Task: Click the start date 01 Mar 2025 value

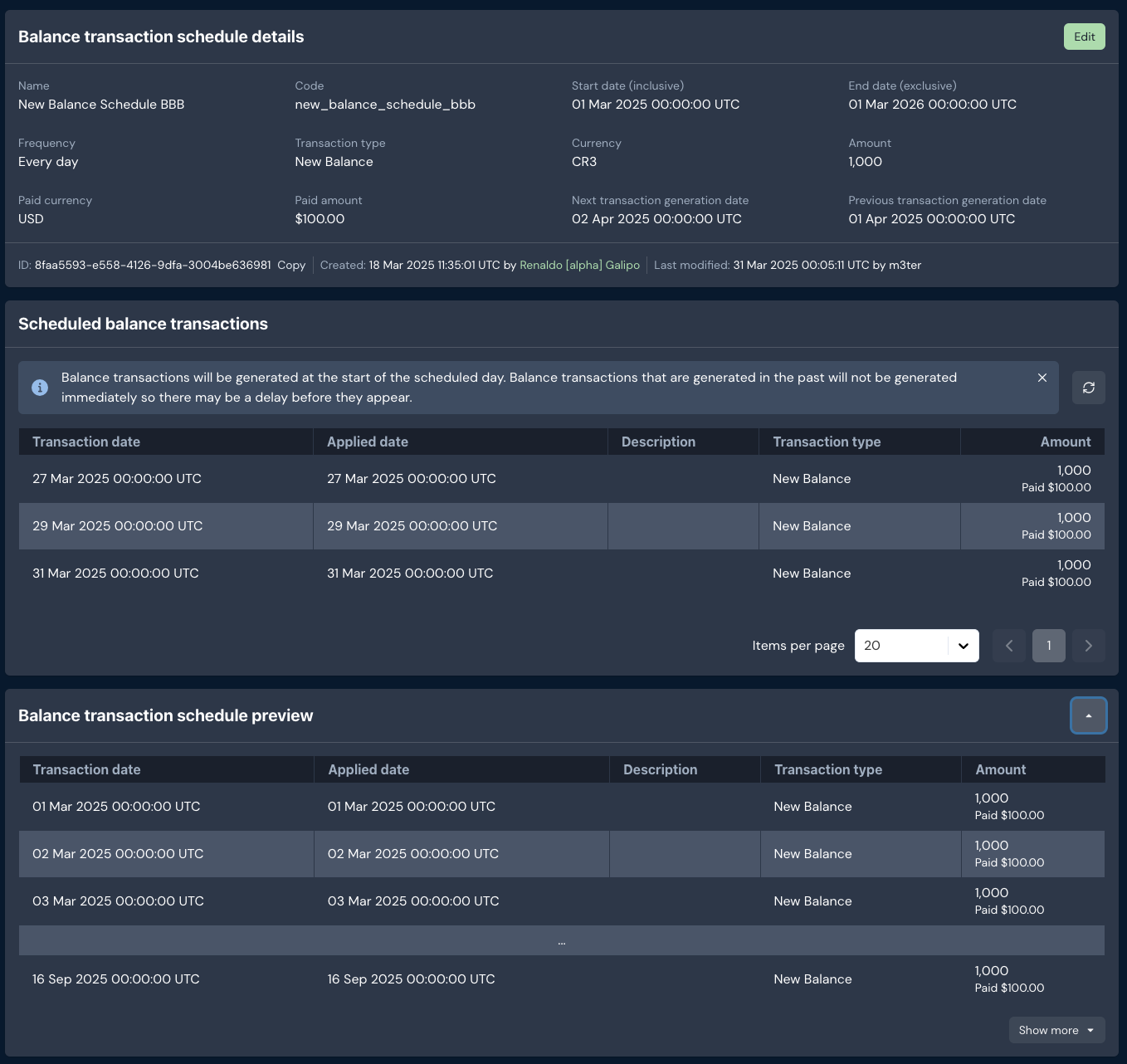Action: (656, 105)
